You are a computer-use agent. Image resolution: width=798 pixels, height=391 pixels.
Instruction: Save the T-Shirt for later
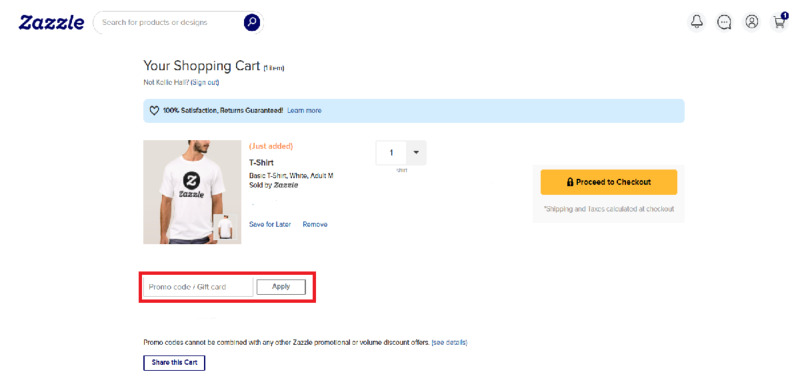[270, 225]
